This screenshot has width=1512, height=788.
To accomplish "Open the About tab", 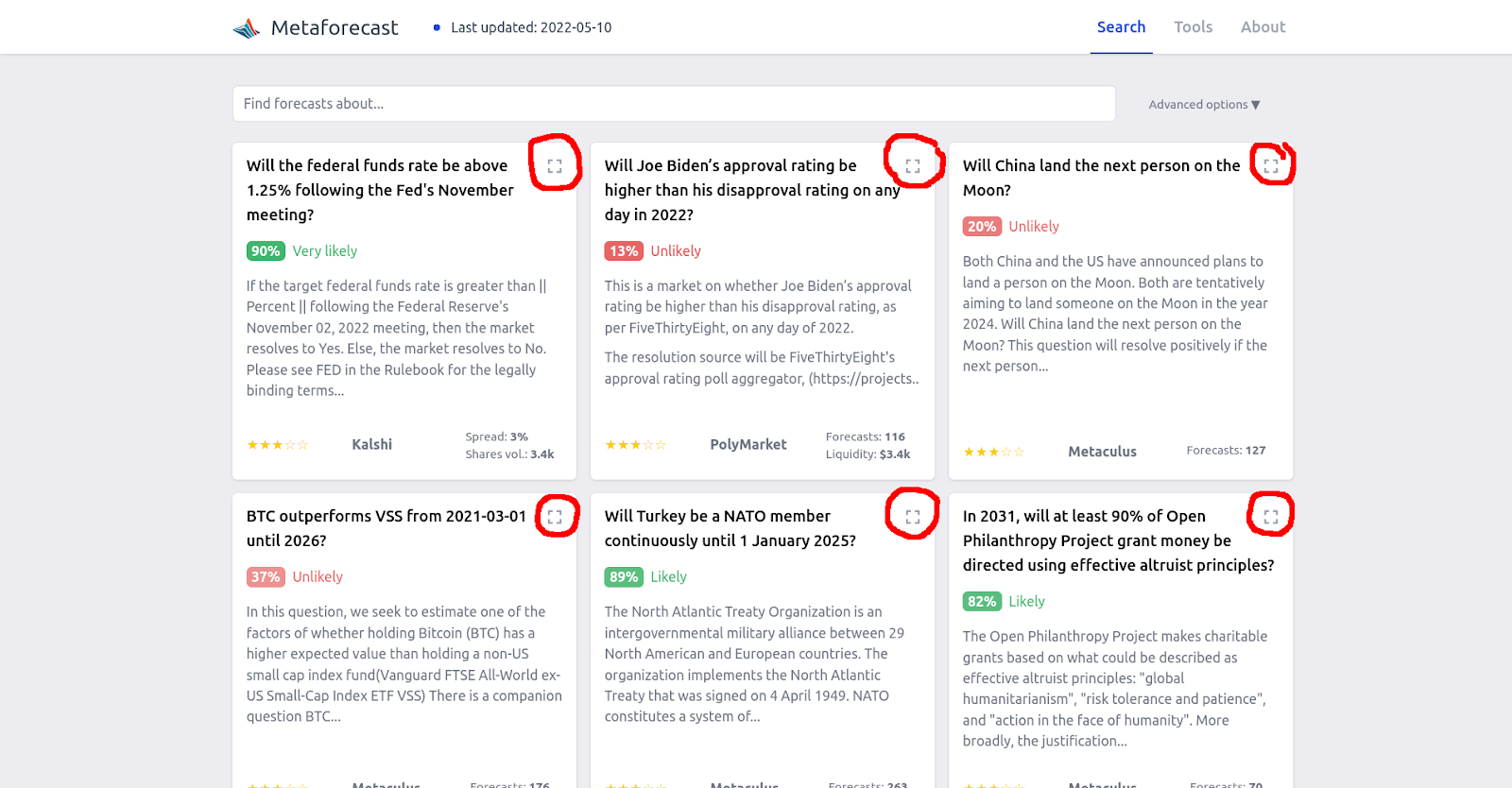I will coord(1263,27).
